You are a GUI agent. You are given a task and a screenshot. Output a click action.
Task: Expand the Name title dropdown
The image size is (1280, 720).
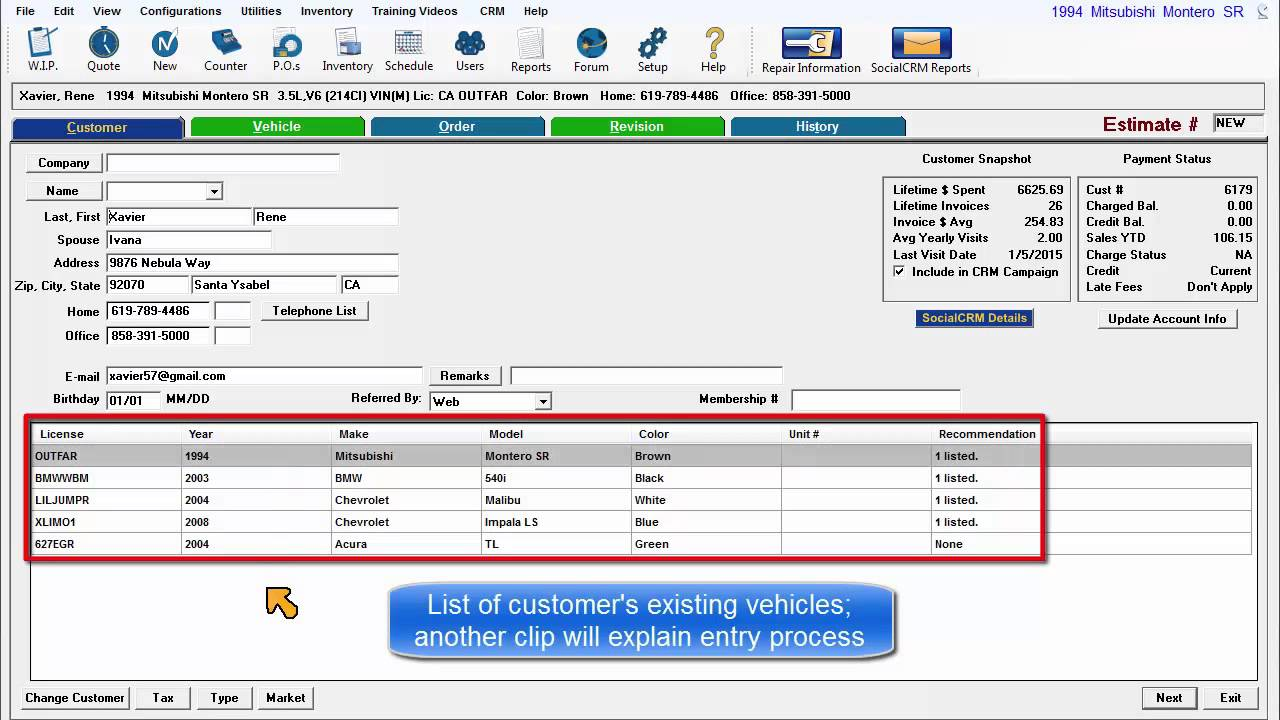[213, 190]
